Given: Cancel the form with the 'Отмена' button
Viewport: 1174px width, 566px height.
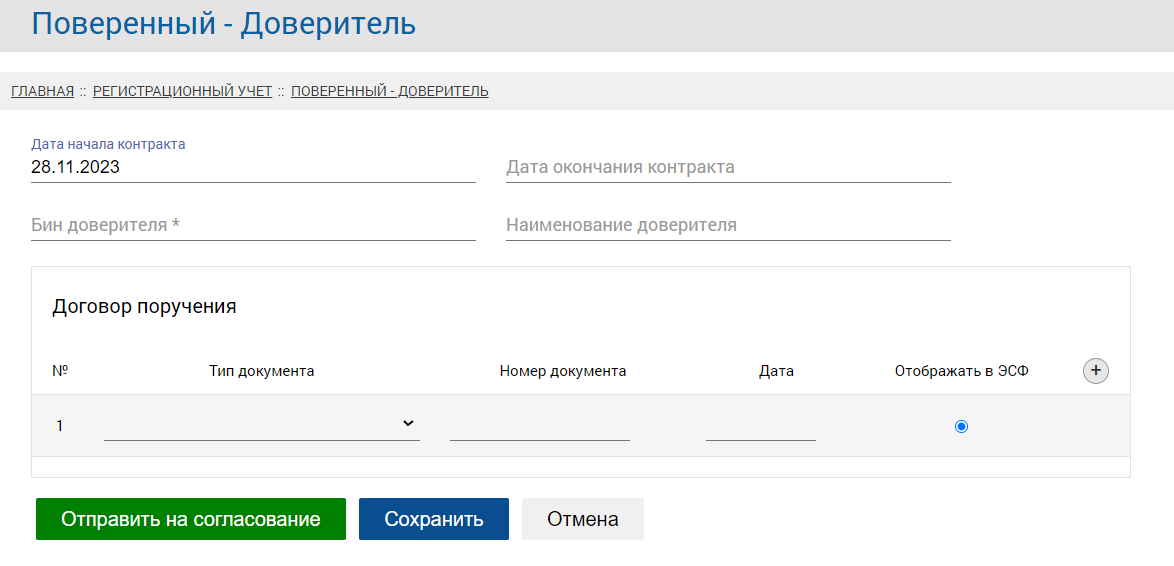Looking at the screenshot, I should (582, 519).
